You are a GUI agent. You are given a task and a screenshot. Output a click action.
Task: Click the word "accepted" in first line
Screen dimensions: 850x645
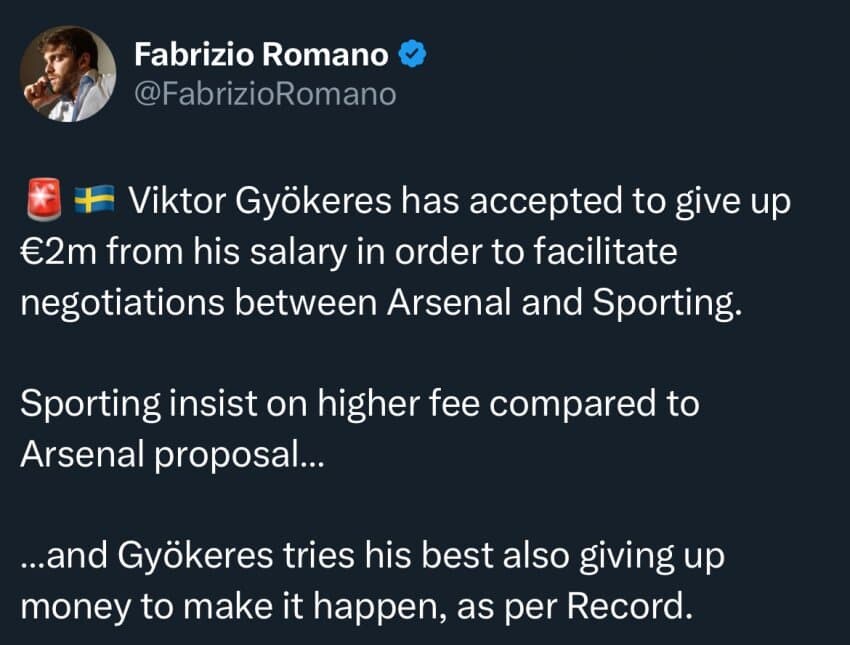click(546, 203)
